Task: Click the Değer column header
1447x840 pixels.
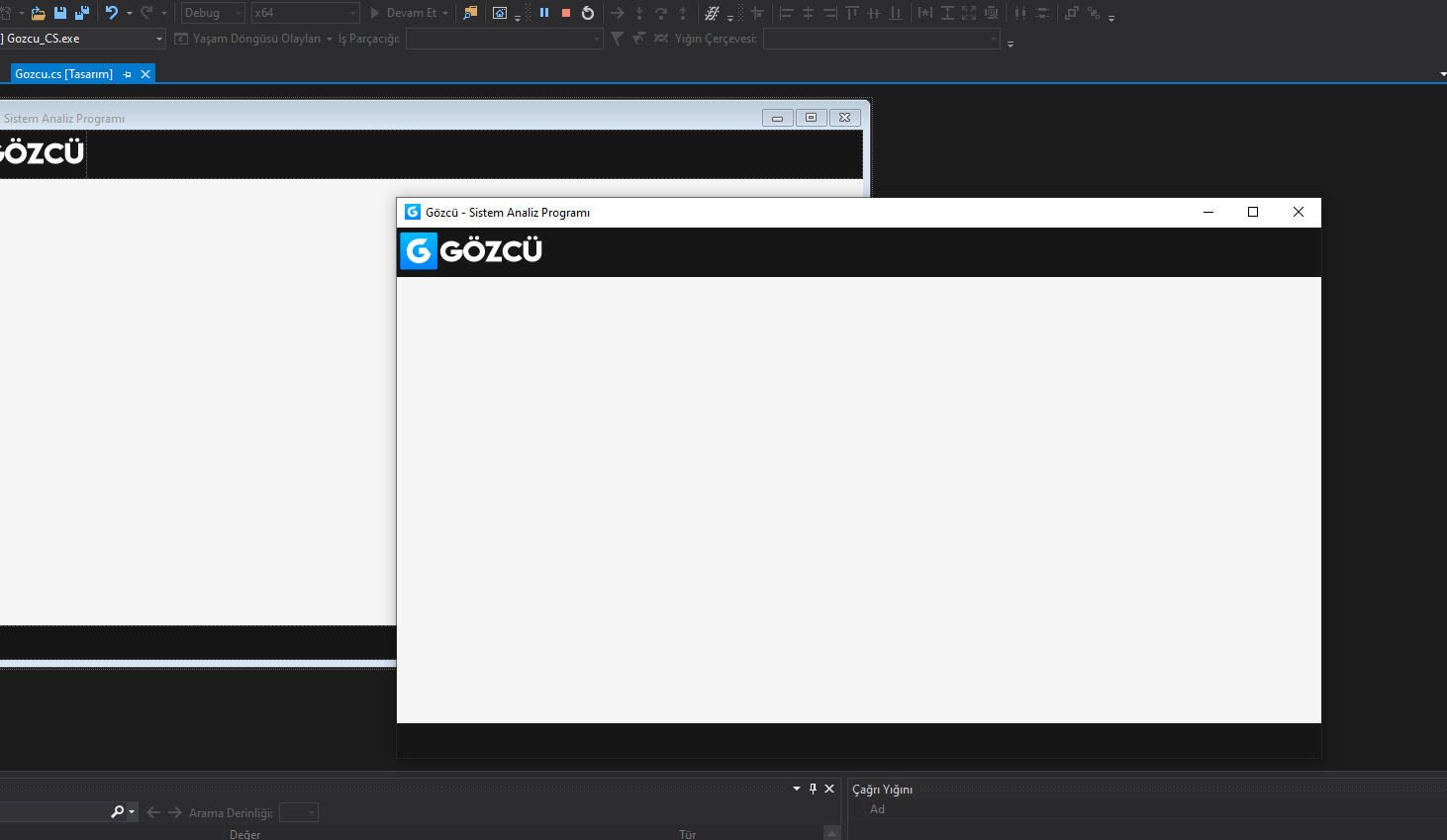Action: [245, 834]
